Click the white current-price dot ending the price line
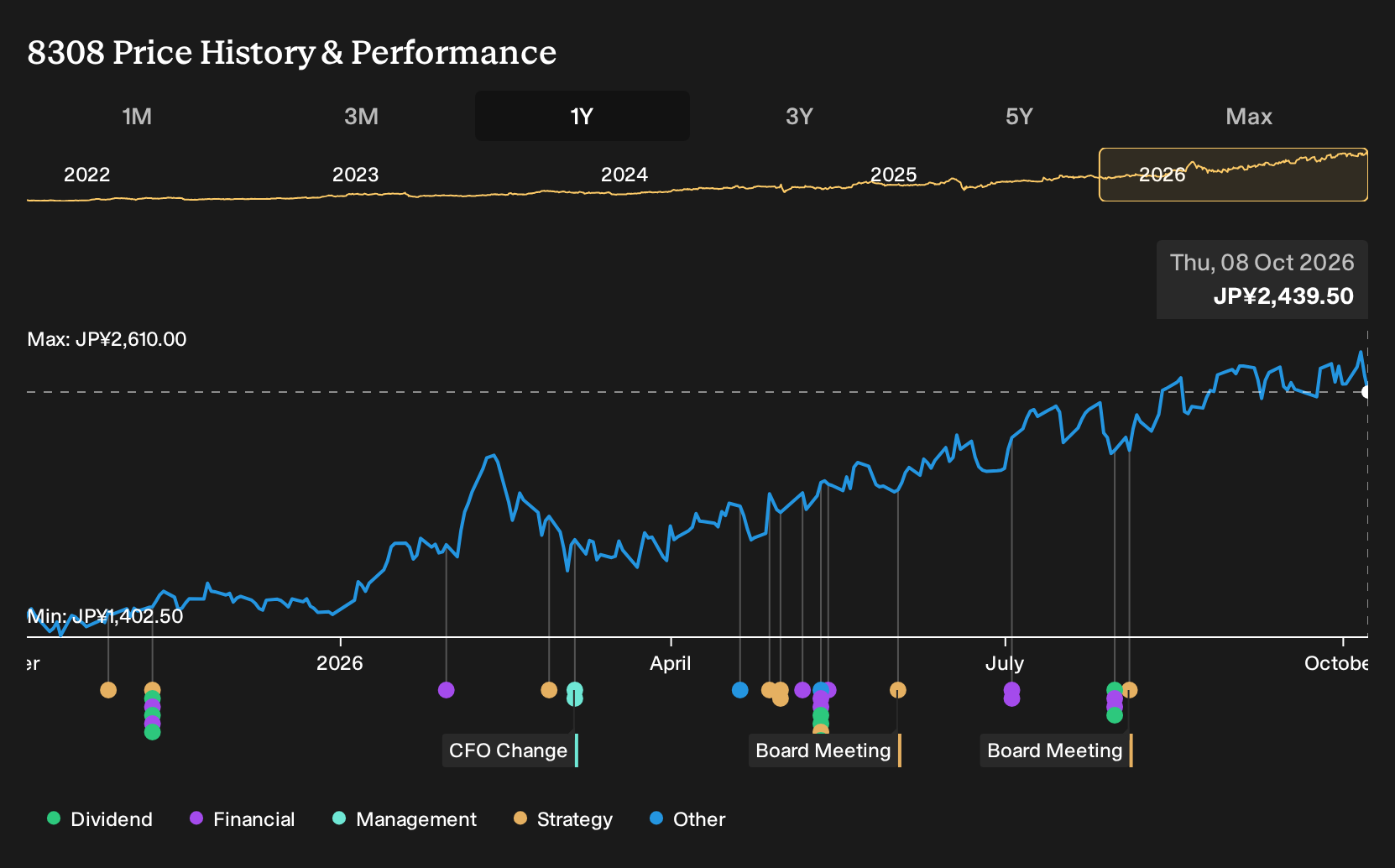Image resolution: width=1395 pixels, height=868 pixels. point(1366,392)
